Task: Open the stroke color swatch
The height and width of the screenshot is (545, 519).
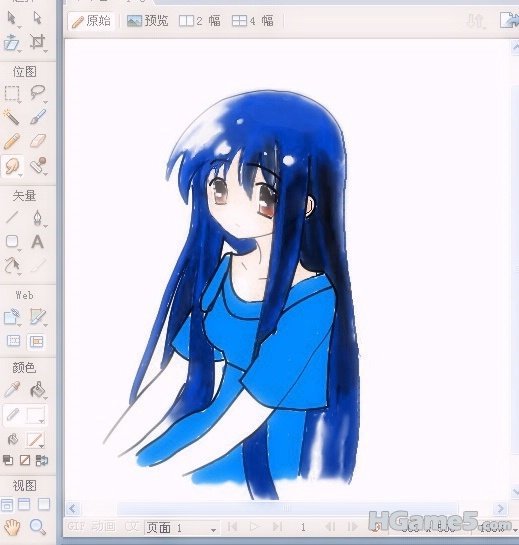Action: click(35, 415)
